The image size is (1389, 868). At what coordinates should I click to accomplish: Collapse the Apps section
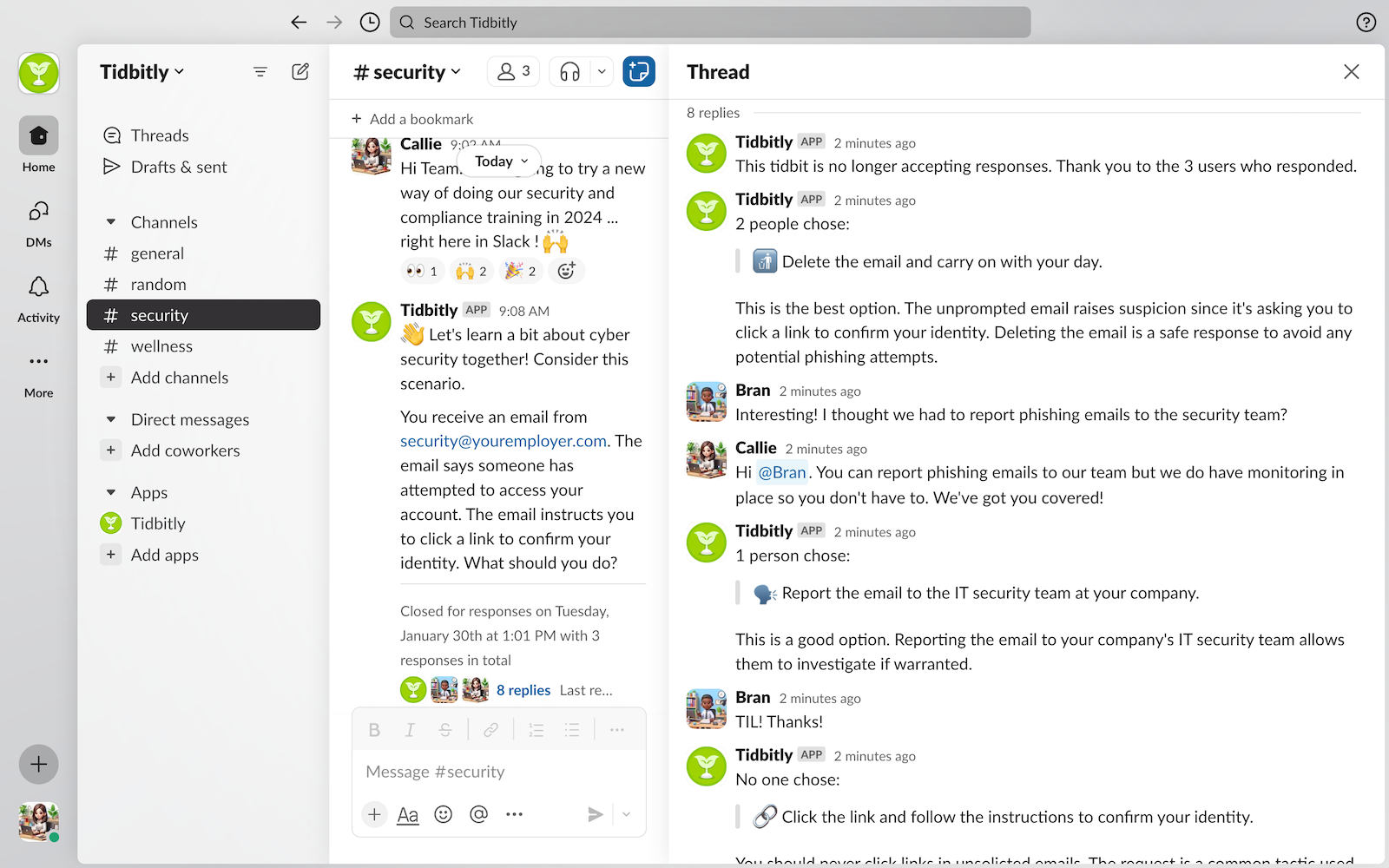[x=111, y=492]
